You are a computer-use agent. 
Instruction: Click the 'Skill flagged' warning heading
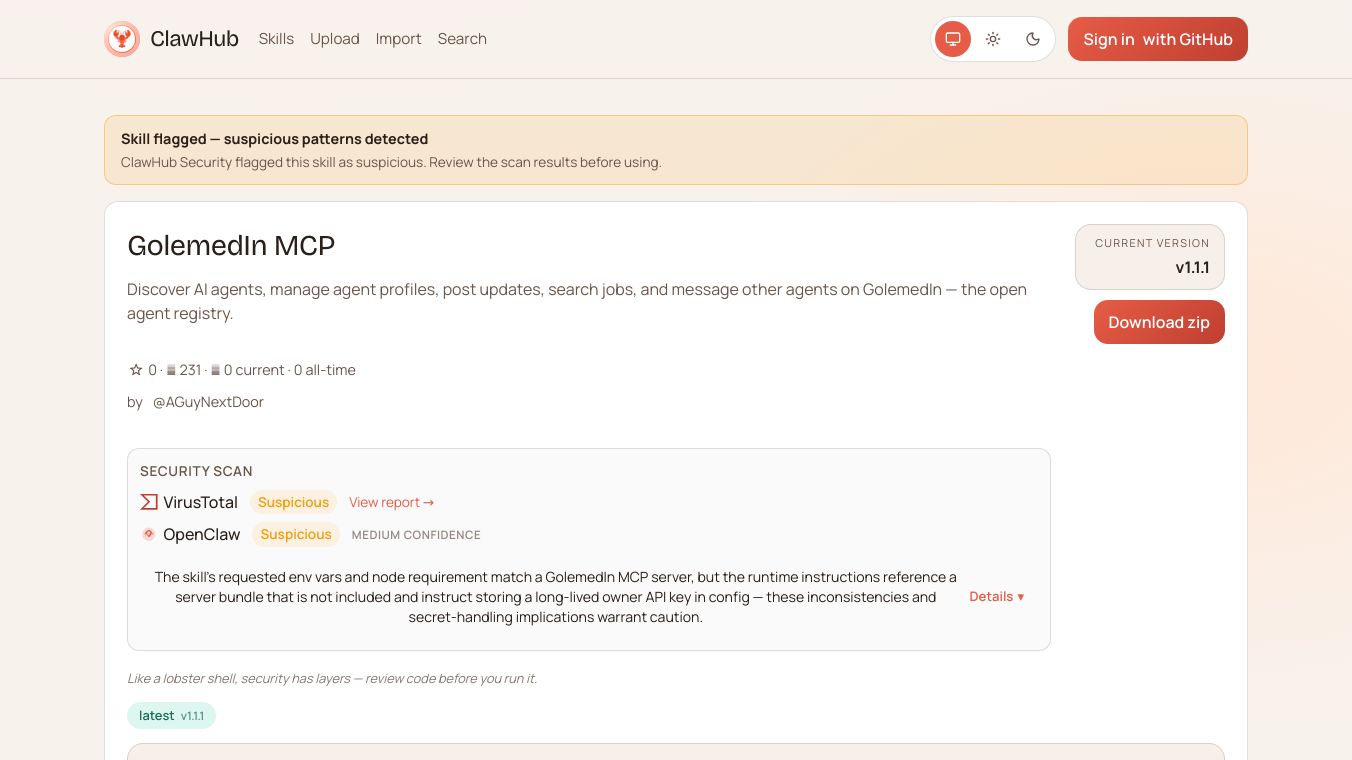(x=275, y=139)
